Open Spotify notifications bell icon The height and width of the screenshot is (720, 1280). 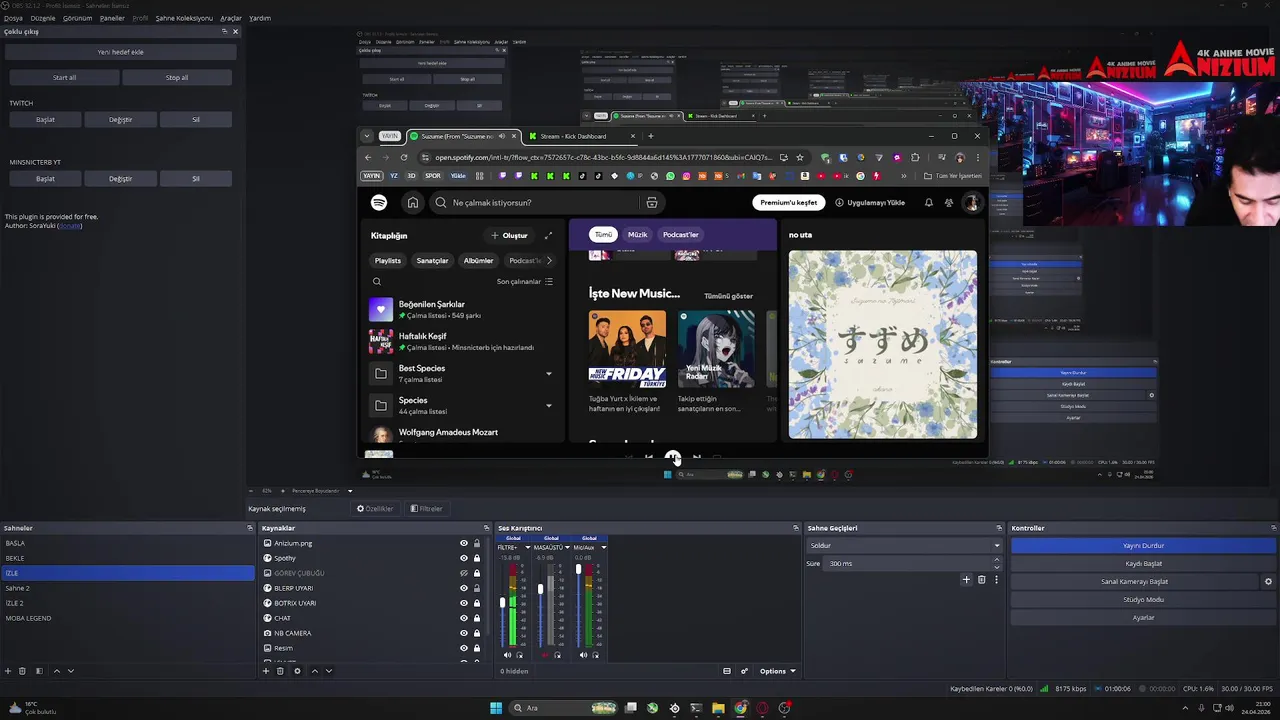tap(928, 202)
